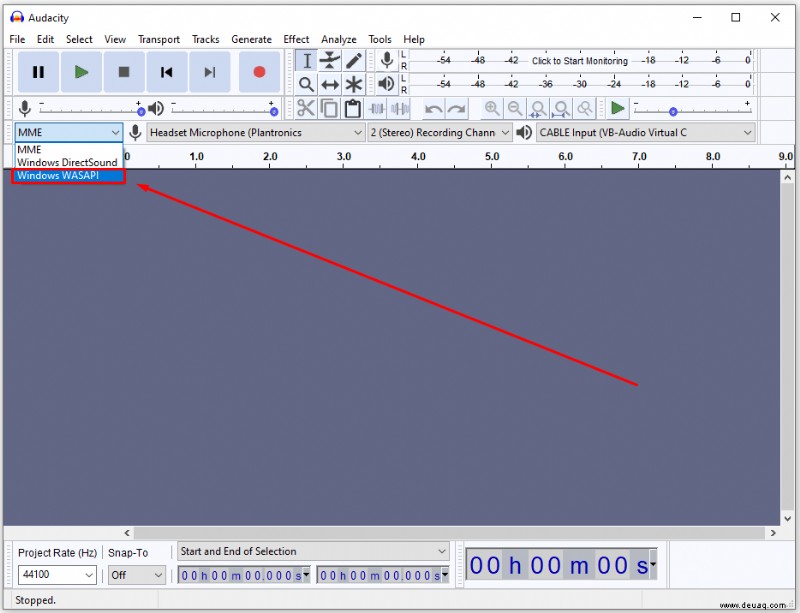Select the Multi-Tool asterisk icon
Screen dimensions: 800x613
pos(354,84)
